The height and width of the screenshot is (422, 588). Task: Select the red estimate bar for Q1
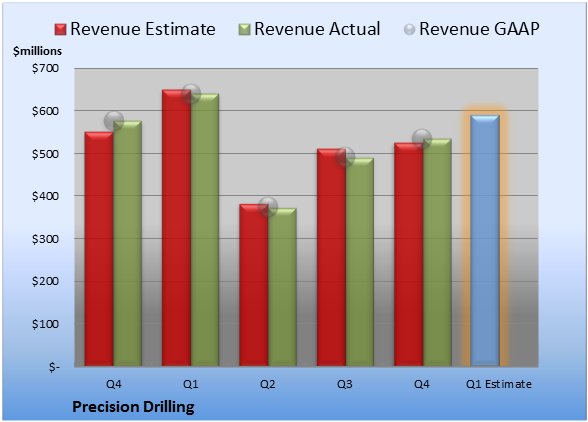(x=176, y=228)
